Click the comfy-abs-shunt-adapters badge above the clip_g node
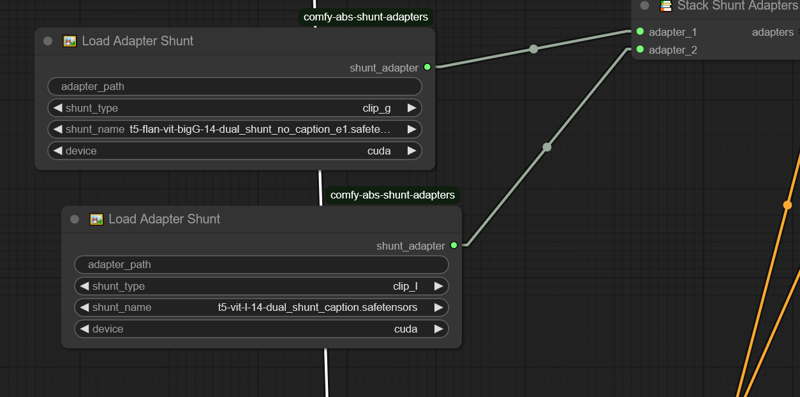This screenshot has height=397, width=800. (x=366, y=17)
